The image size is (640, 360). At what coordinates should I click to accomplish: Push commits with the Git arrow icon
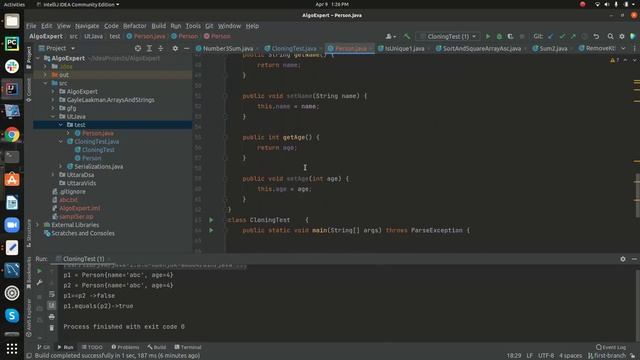573,36
